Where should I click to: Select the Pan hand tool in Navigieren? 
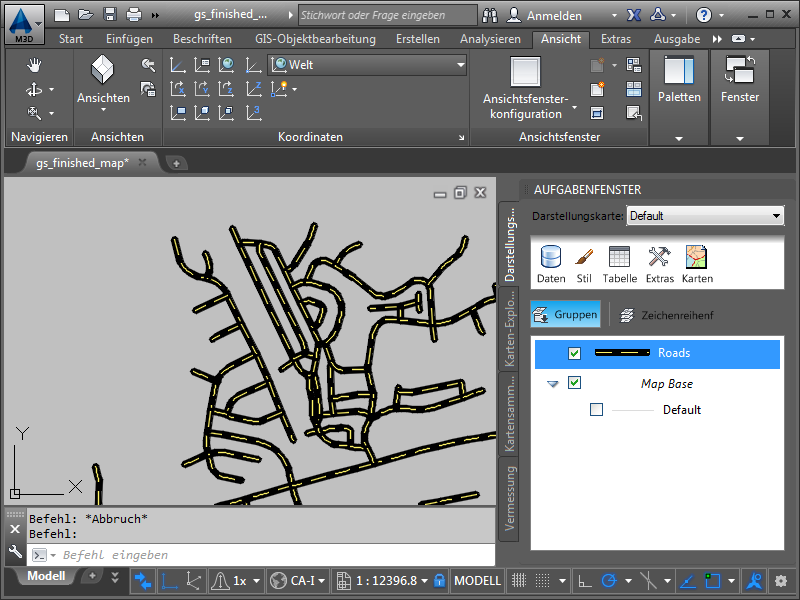(x=35, y=65)
